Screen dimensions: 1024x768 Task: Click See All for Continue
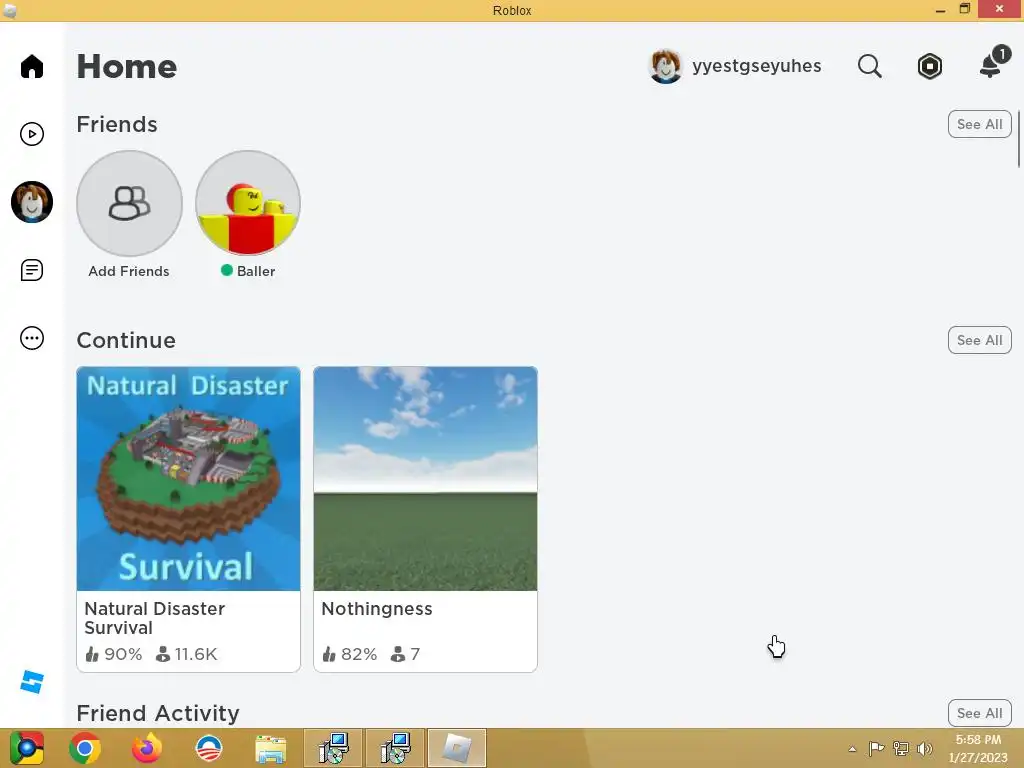[x=980, y=340]
